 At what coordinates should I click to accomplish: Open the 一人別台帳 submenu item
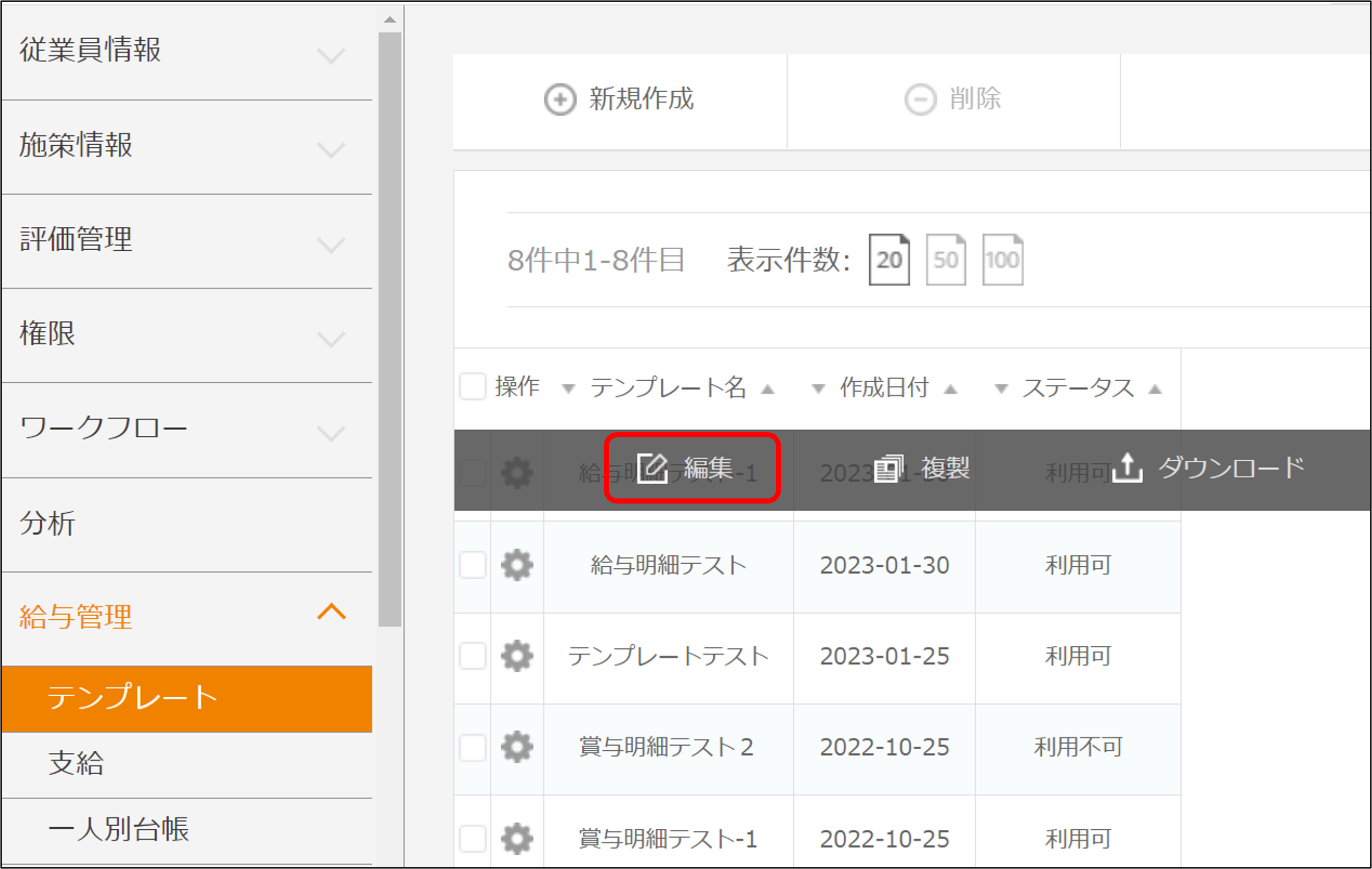119,829
